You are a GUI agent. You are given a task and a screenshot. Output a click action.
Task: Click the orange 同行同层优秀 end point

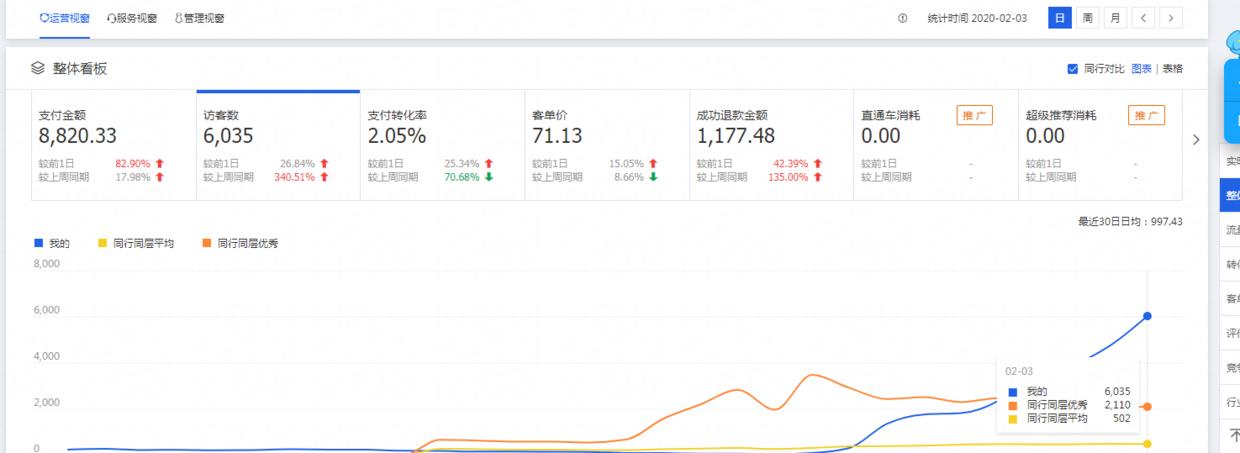1147,407
